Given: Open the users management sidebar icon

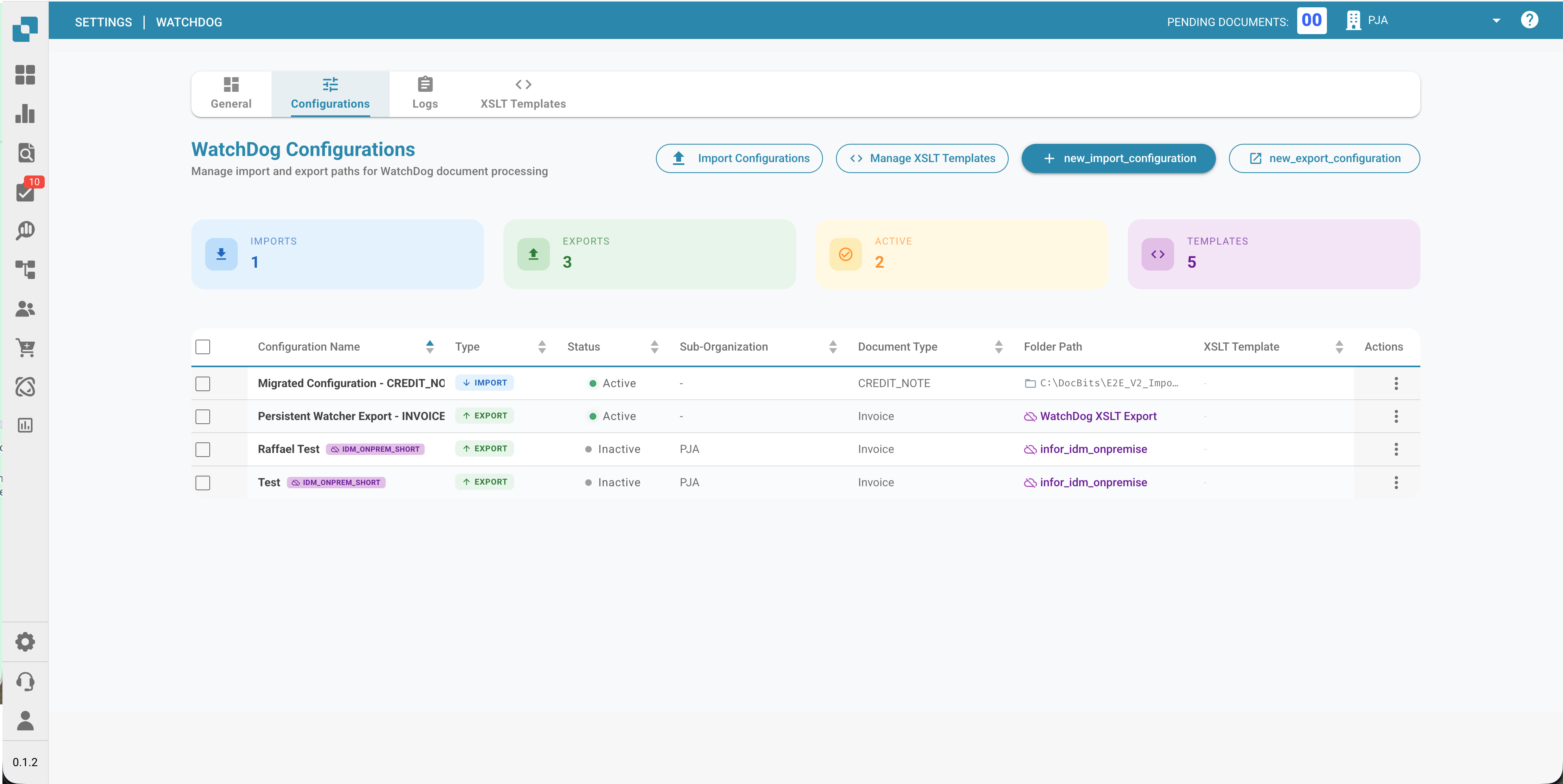Looking at the screenshot, I should (x=25, y=309).
